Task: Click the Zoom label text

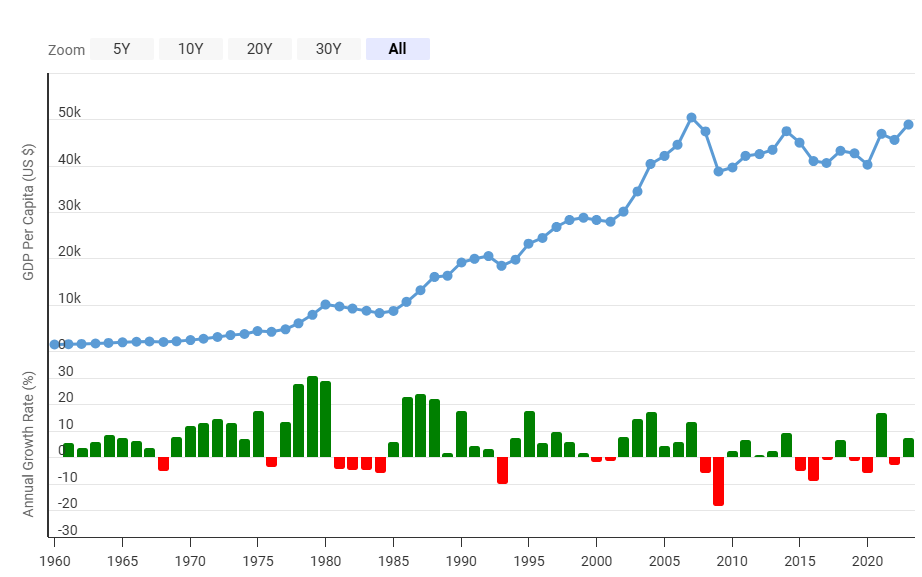Action: 66,50
